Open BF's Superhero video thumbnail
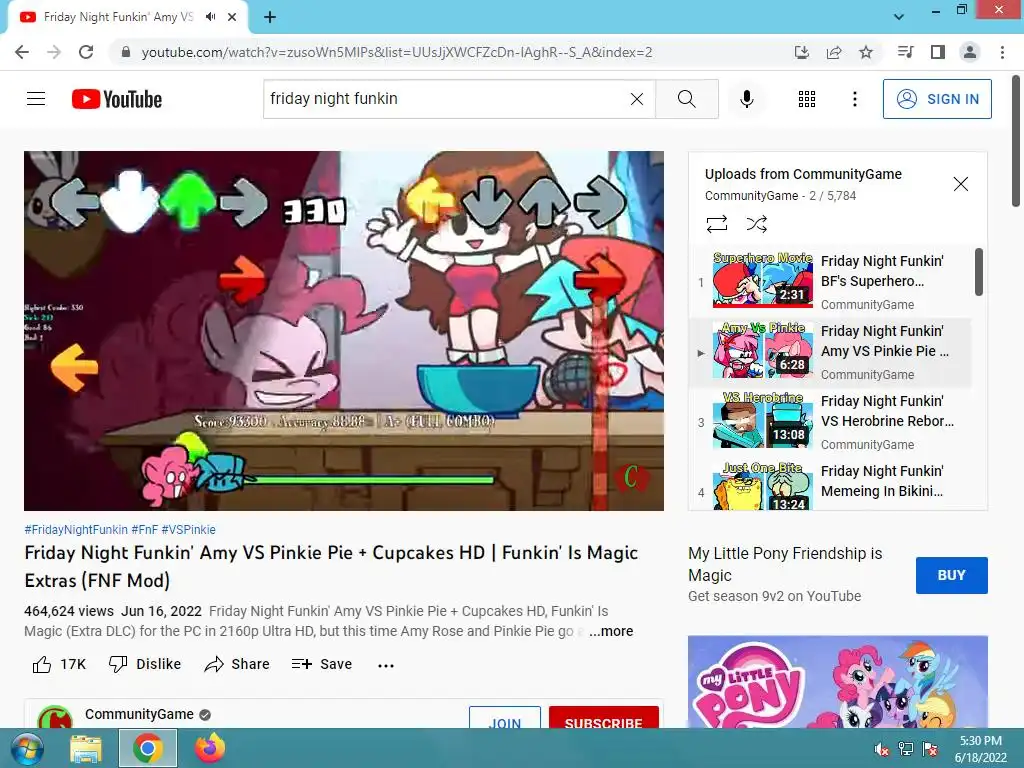Screen dimensions: 1024x768 [x=763, y=280]
